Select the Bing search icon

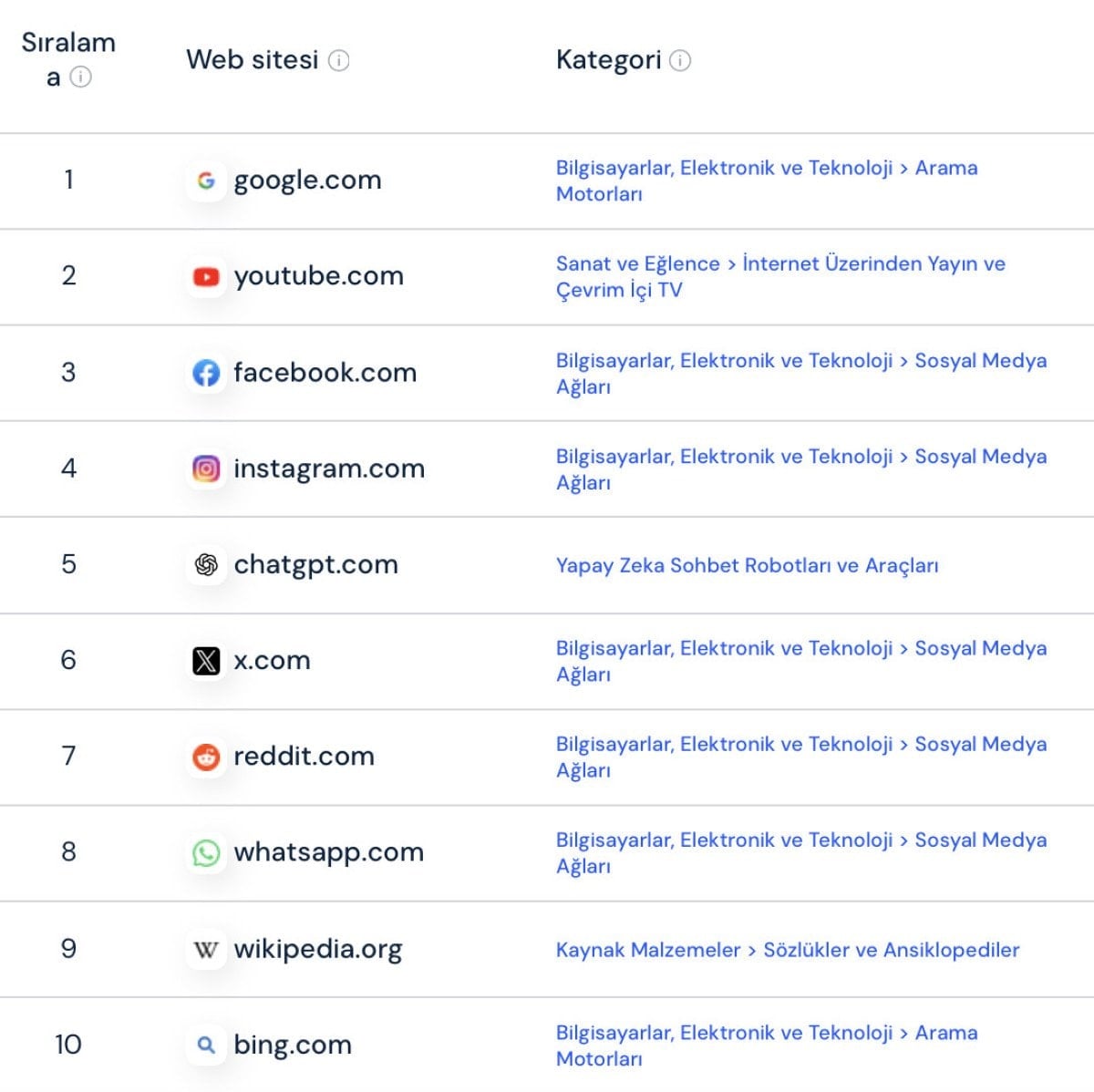[206, 1045]
